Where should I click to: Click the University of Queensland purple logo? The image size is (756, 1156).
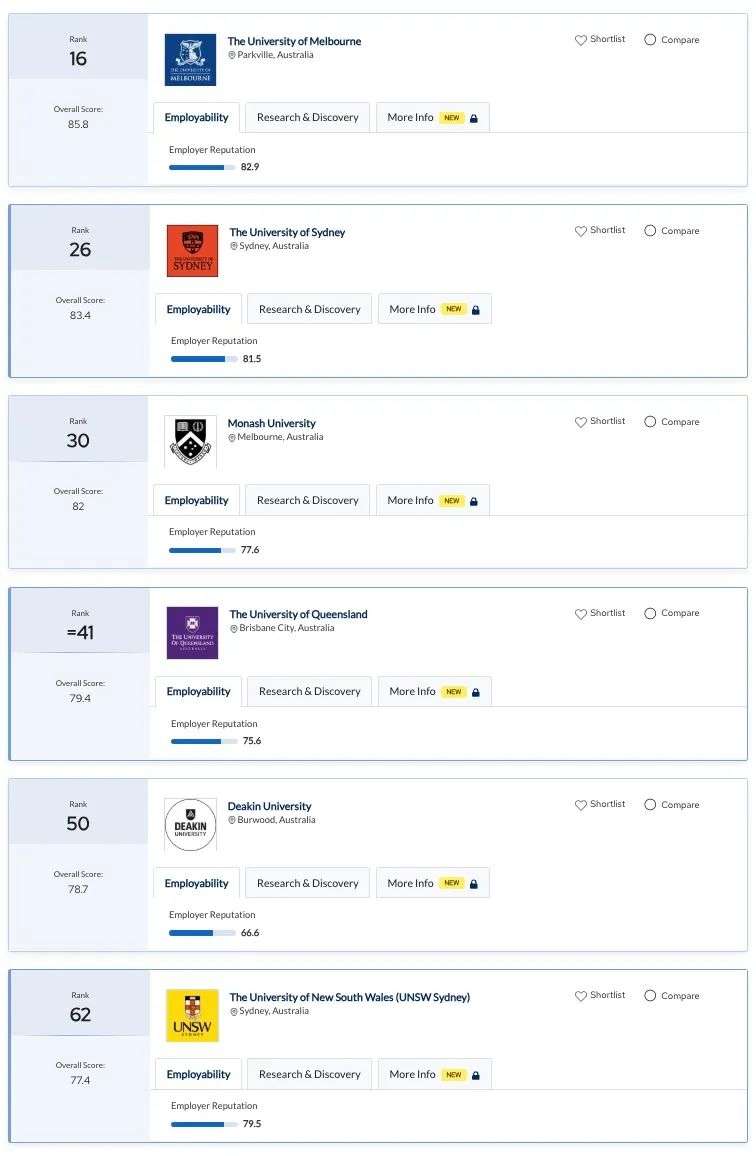pos(193,633)
